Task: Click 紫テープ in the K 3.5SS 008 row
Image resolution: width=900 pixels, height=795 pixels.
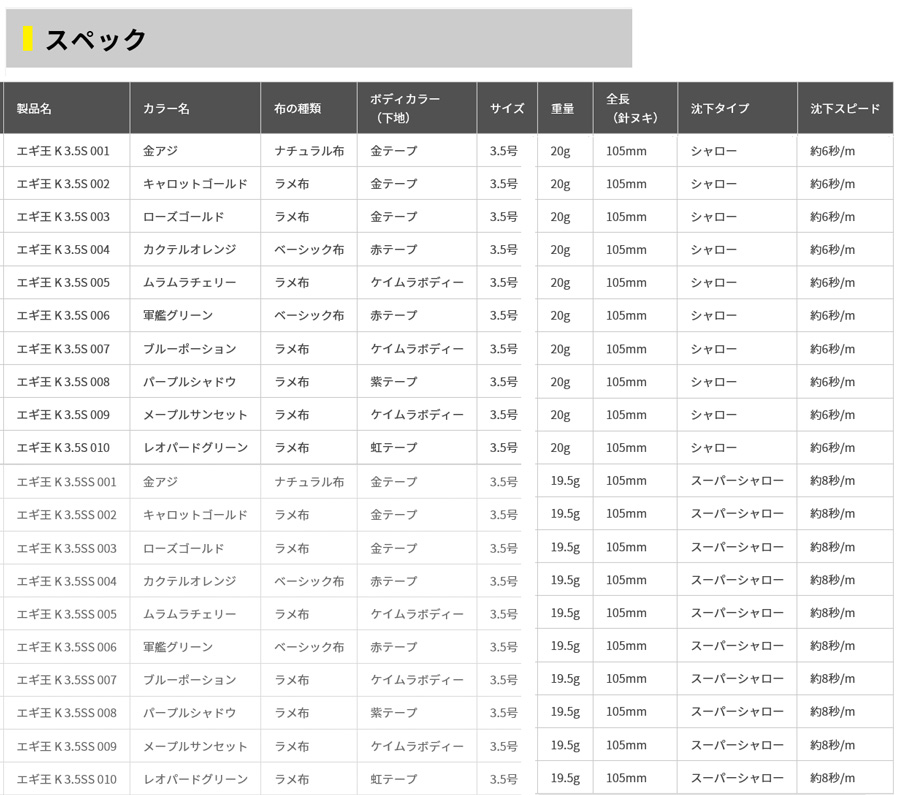Action: [x=394, y=712]
